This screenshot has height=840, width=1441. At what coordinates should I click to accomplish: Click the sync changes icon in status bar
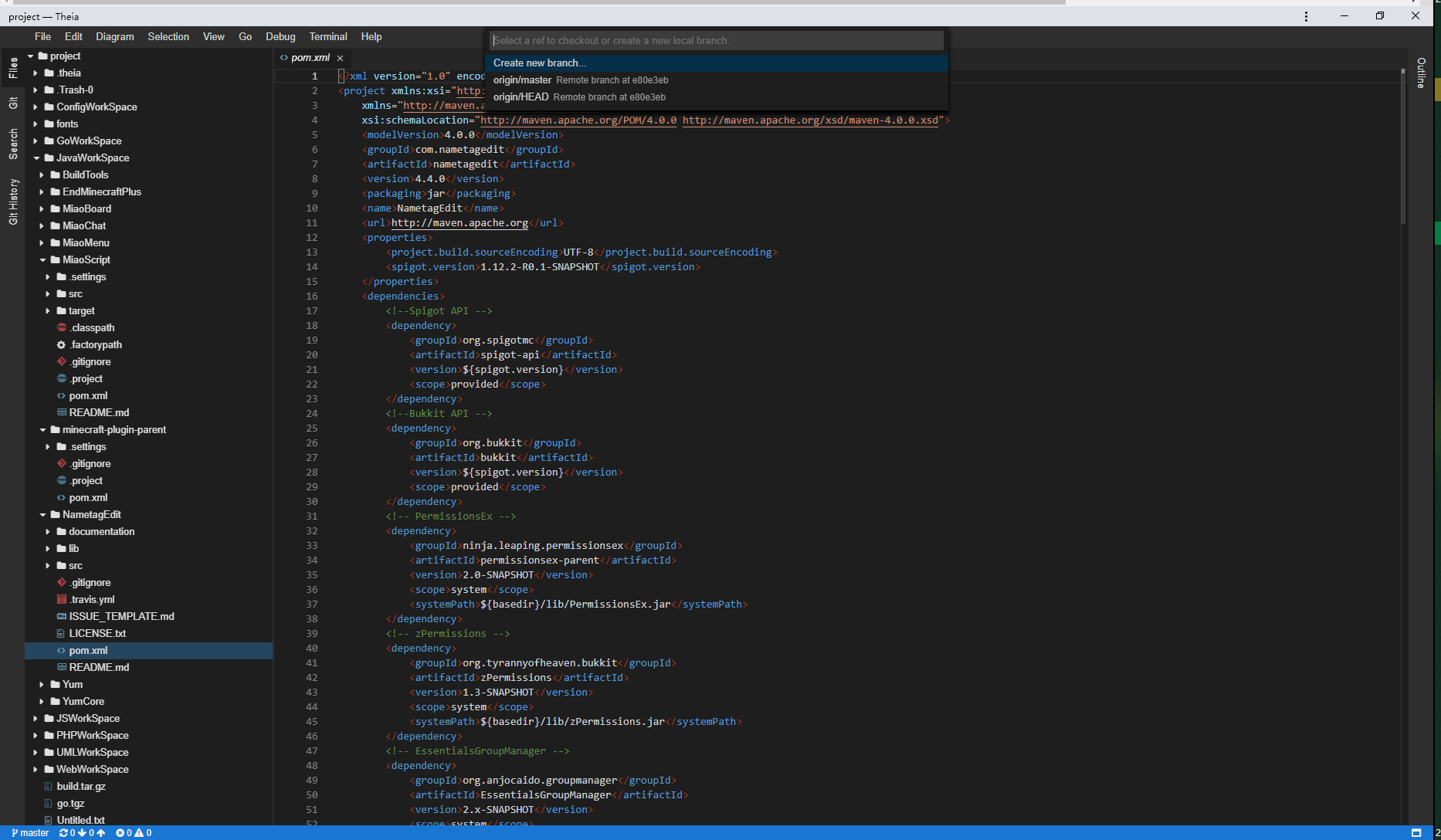(x=65, y=833)
